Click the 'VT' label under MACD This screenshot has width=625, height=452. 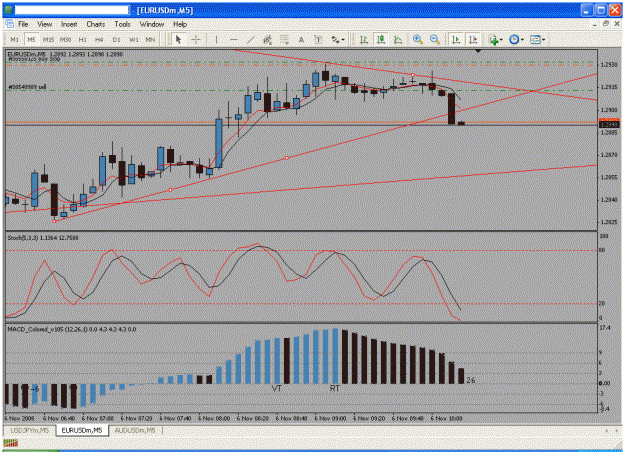pyautogui.click(x=277, y=388)
